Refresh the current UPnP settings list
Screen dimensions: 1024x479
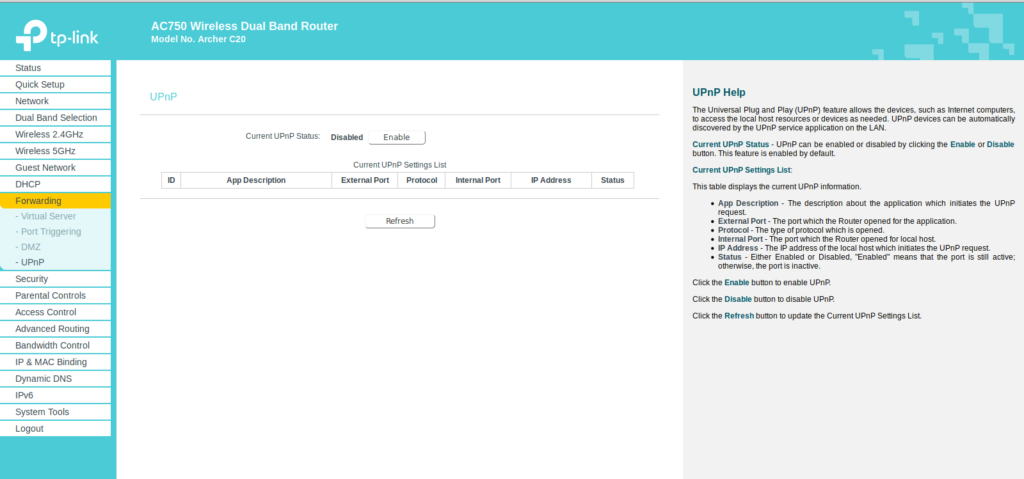399,221
